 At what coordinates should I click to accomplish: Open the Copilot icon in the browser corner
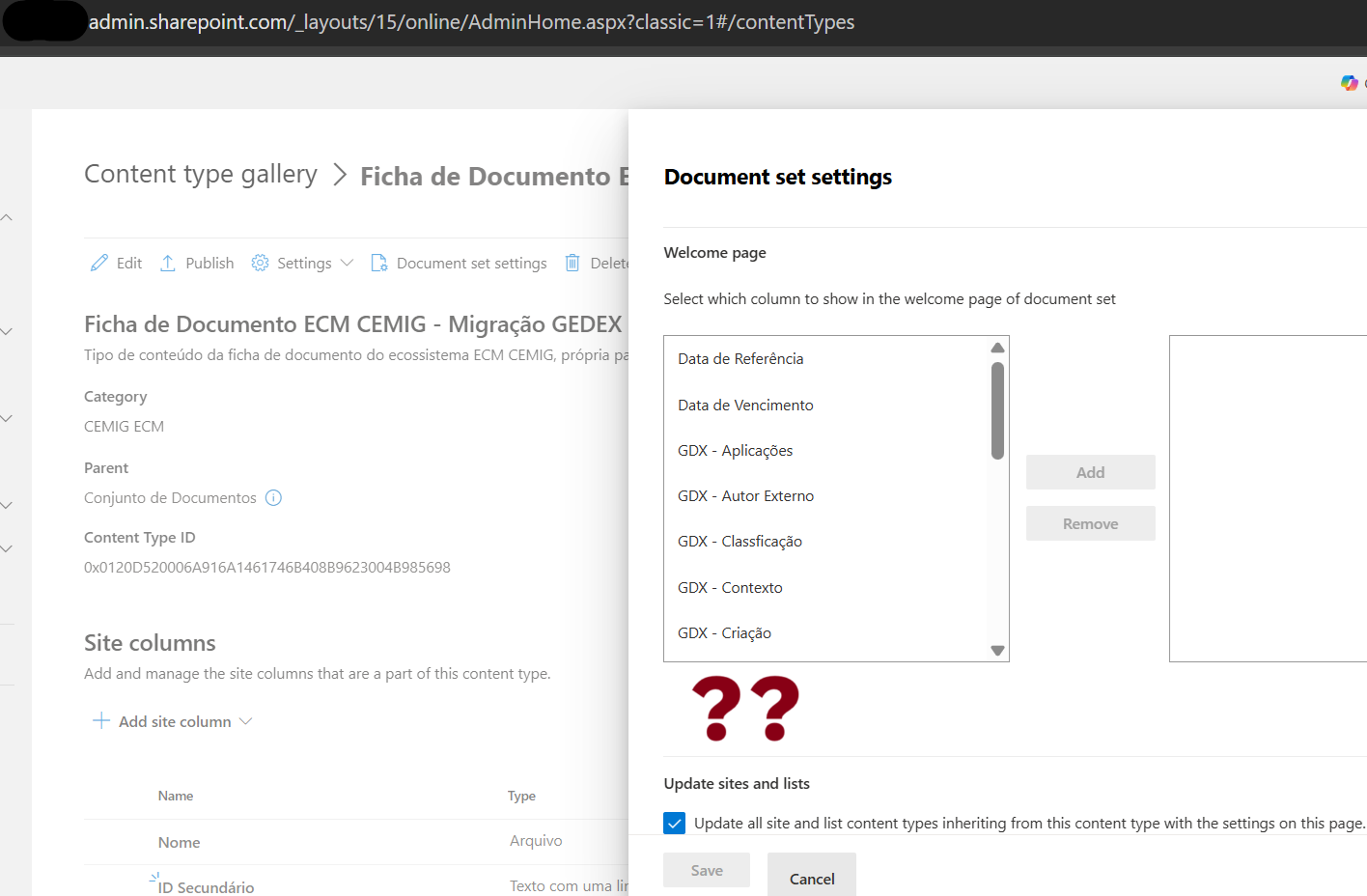[x=1350, y=83]
